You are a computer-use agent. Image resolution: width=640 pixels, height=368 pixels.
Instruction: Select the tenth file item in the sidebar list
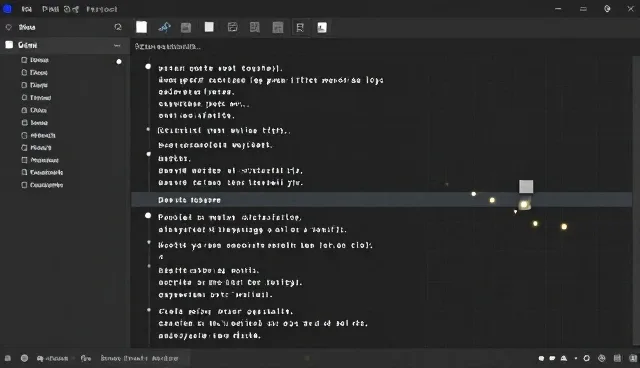(42, 173)
